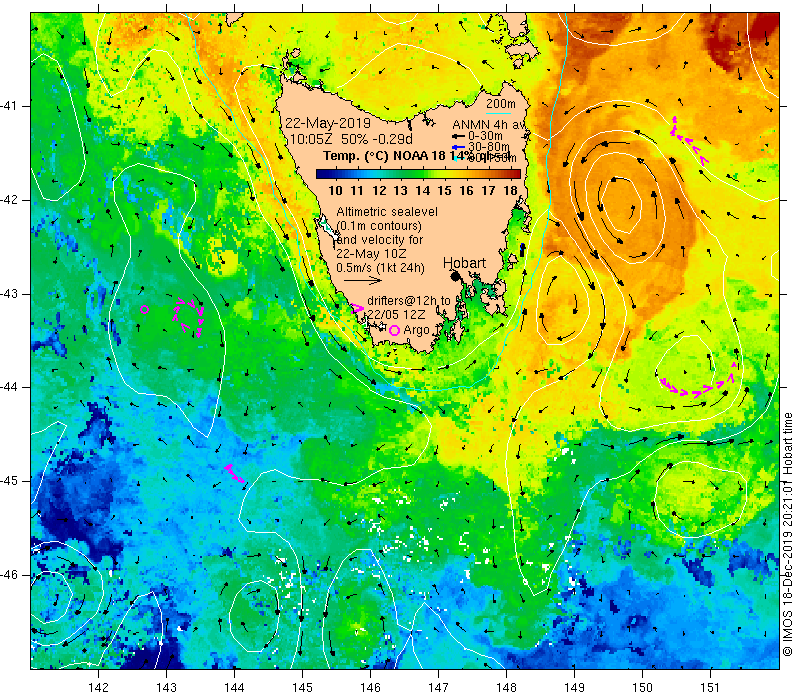Click the 10 value on the temperature scale
The image size is (800, 700).
[335, 191]
